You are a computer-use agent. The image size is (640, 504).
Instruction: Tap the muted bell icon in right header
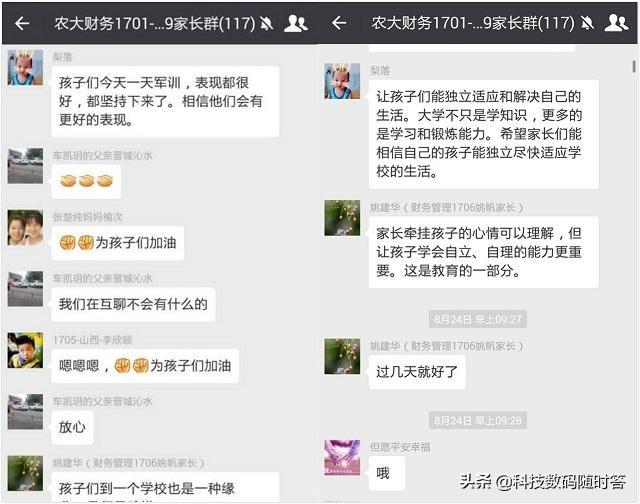pos(587,23)
